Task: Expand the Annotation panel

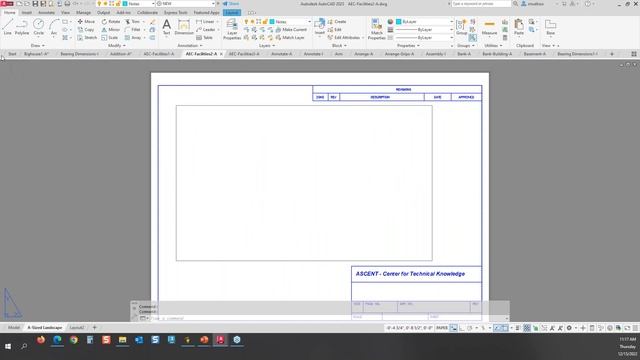Action: click(190, 46)
